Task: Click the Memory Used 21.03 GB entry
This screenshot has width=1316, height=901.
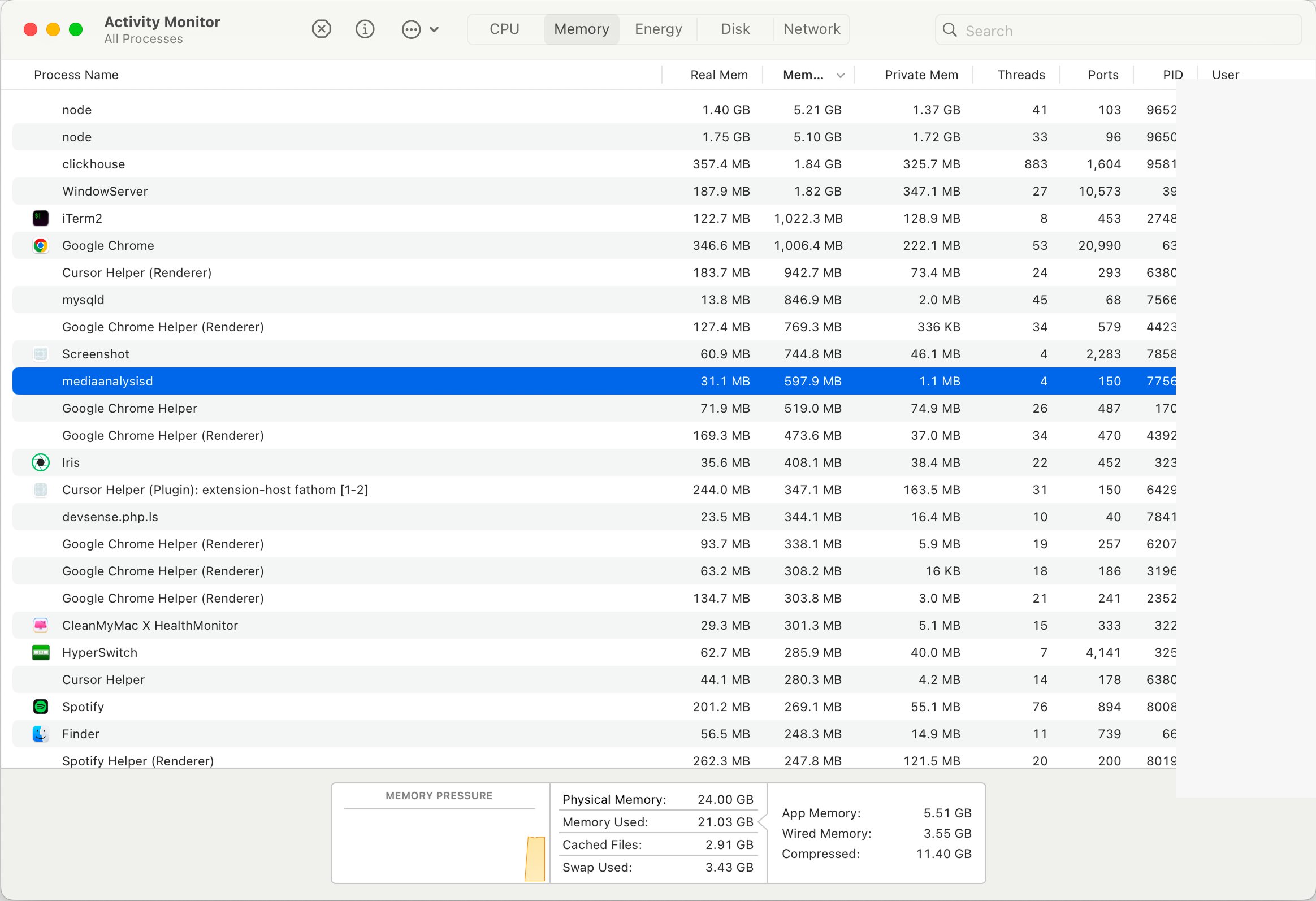Action: (657, 822)
